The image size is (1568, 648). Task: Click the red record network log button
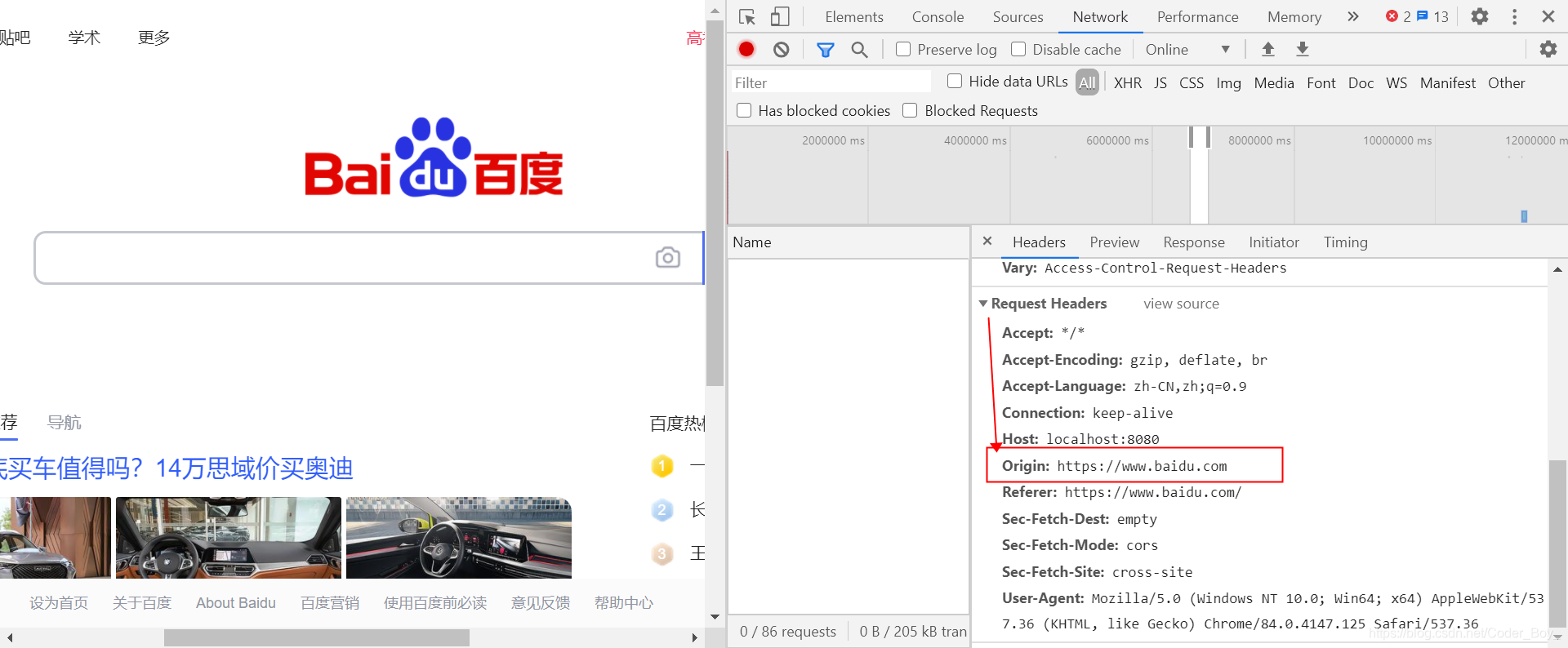point(746,49)
